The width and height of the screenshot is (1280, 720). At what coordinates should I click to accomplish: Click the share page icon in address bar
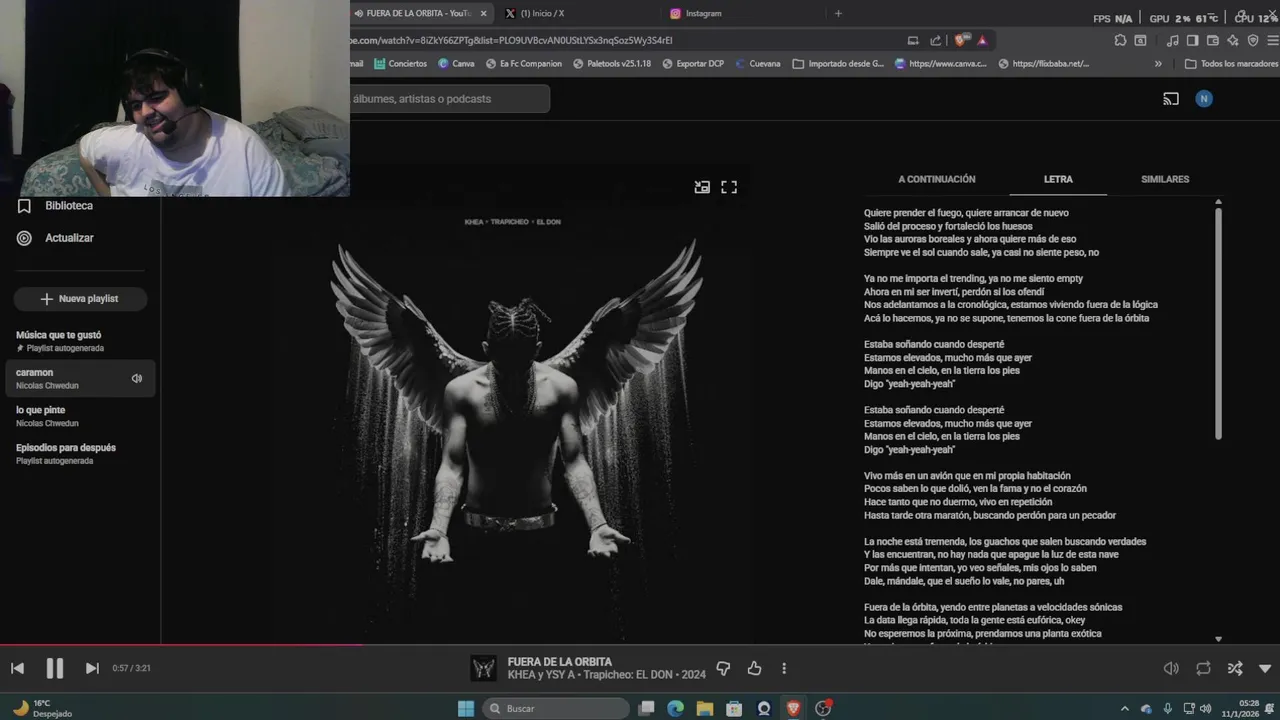click(x=936, y=40)
